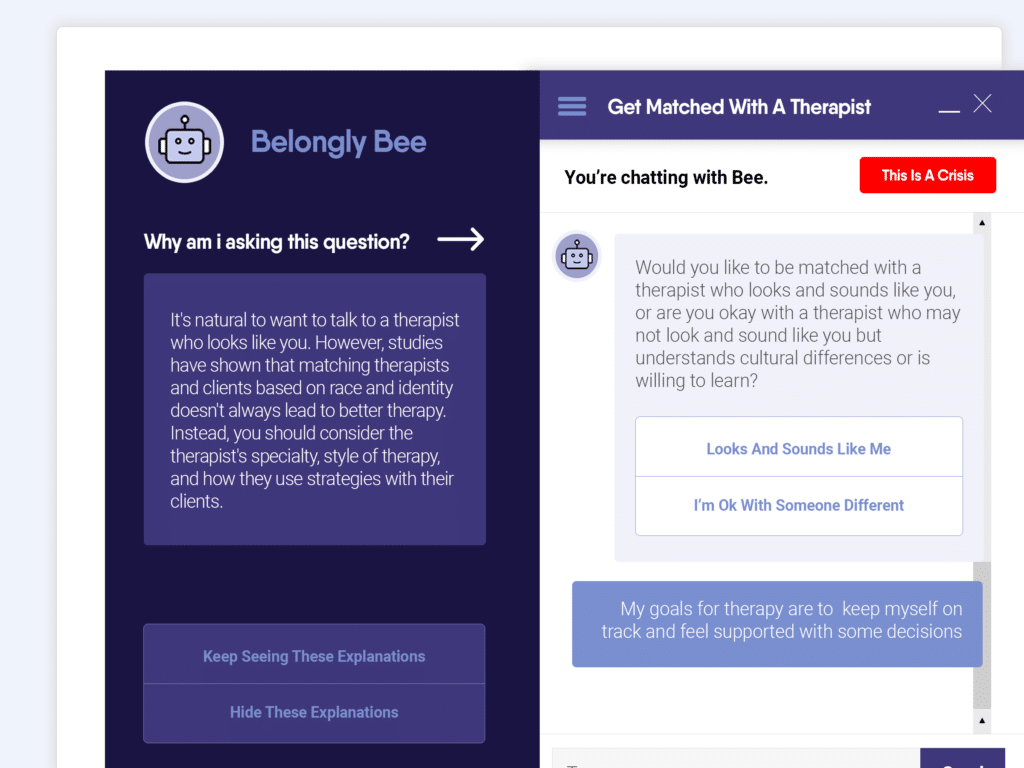
Task: Click the user message about therapy goals
Action: pos(777,624)
